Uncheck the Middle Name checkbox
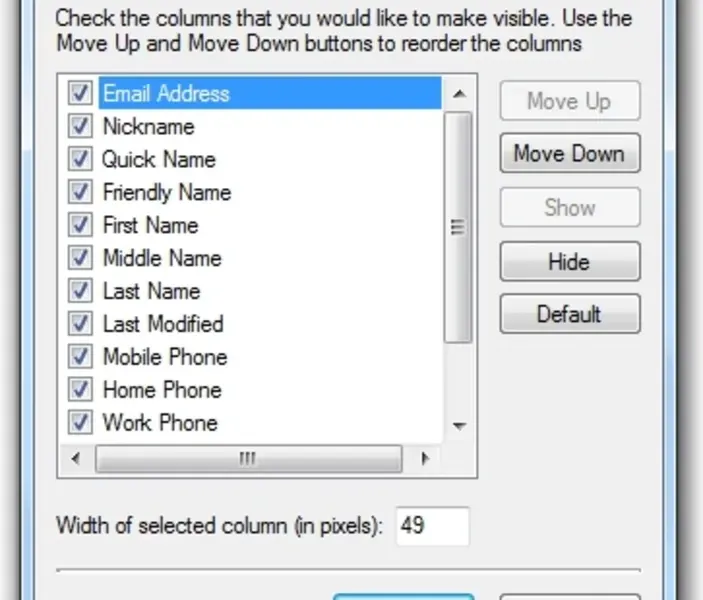Screen dimensions: 703x600 tap(80, 259)
